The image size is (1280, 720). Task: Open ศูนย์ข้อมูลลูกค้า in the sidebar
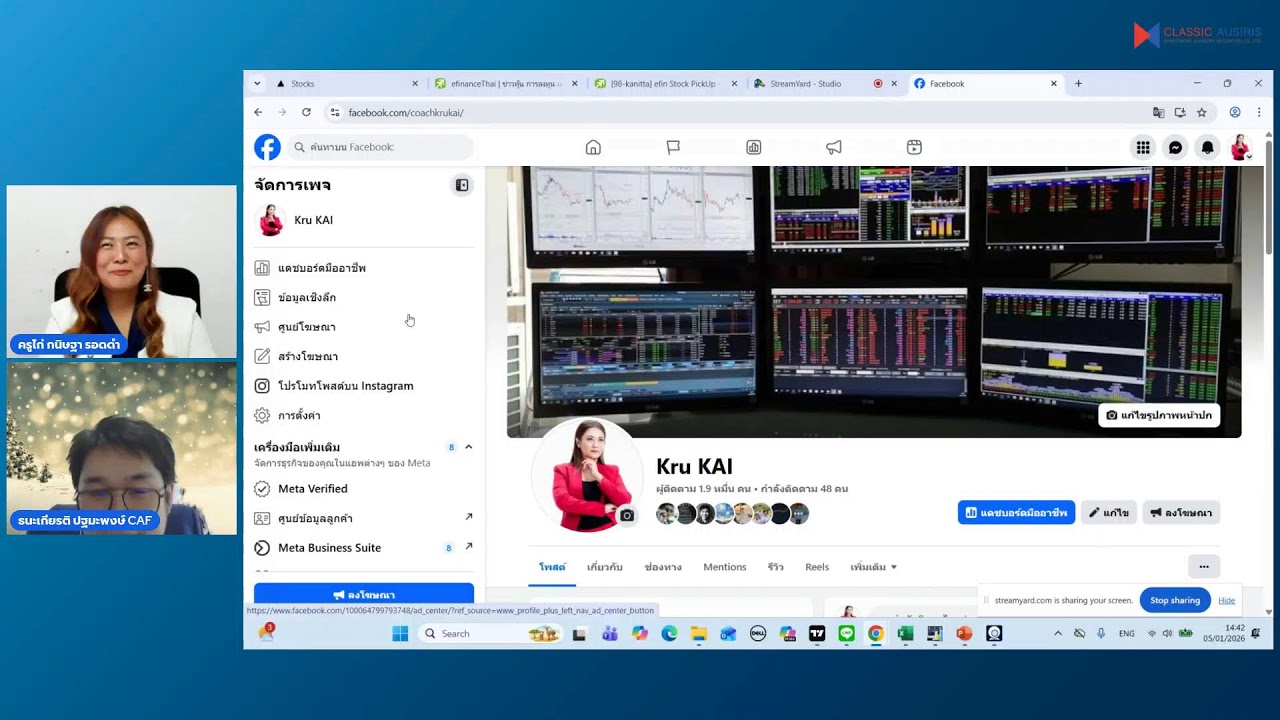click(x=364, y=518)
